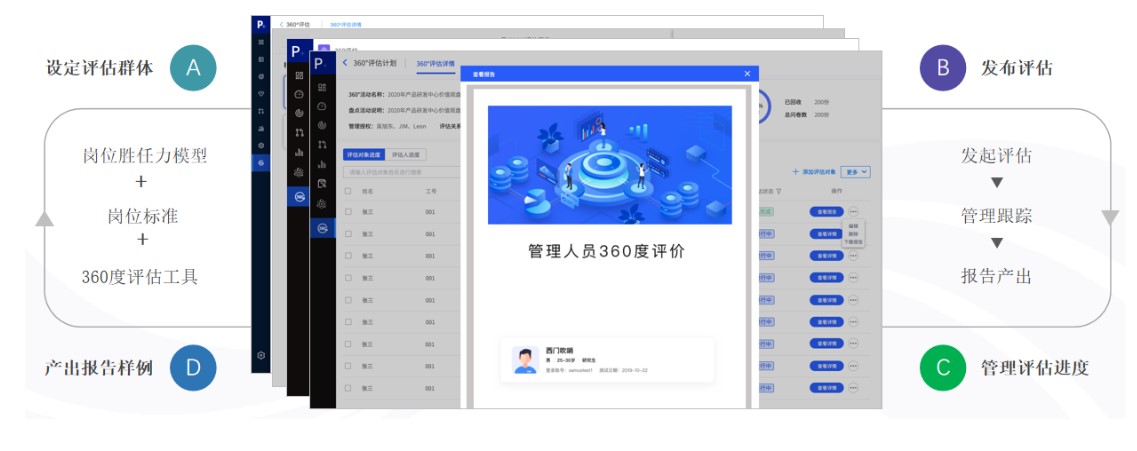Check the first 张三 row checkbox

click(x=348, y=212)
